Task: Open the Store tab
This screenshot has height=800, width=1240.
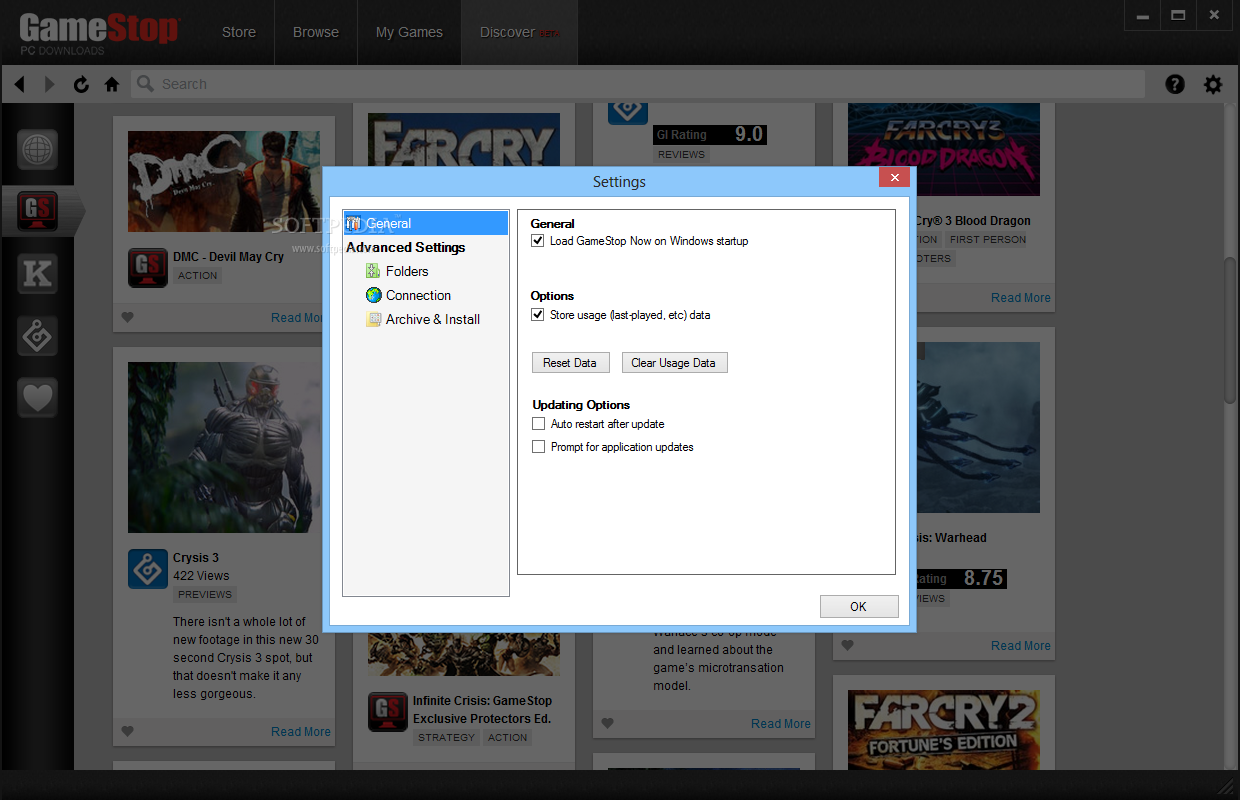Action: coord(239,32)
